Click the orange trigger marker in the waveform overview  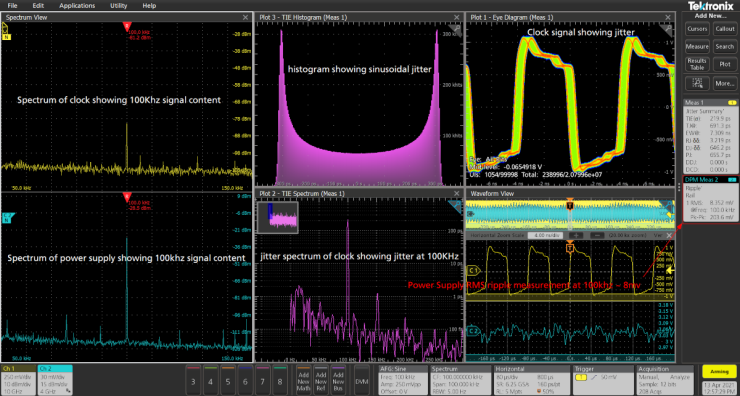pos(570,205)
